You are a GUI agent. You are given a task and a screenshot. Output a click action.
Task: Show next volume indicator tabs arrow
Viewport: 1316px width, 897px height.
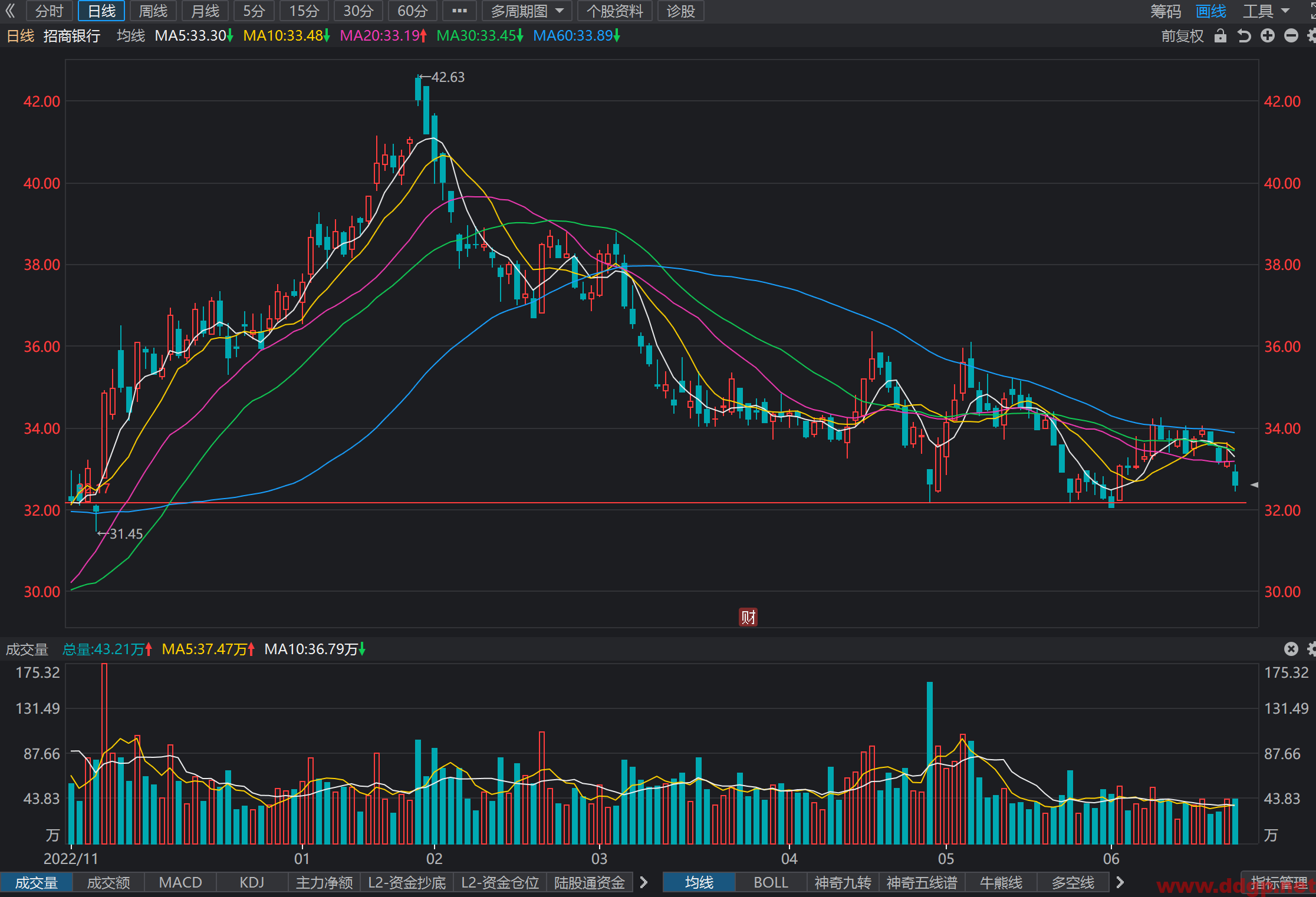pyautogui.click(x=644, y=882)
